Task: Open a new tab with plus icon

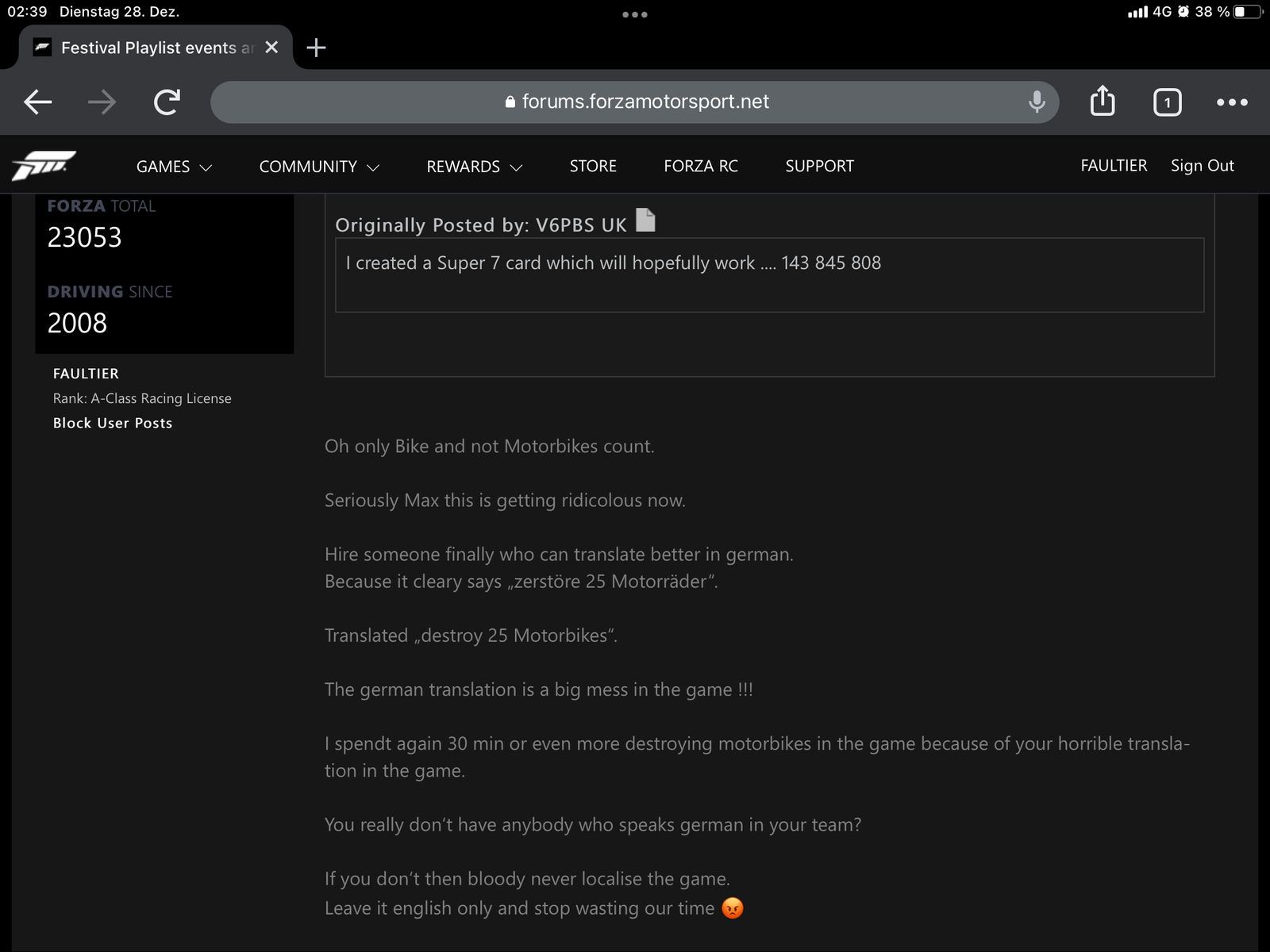Action: 316,48
